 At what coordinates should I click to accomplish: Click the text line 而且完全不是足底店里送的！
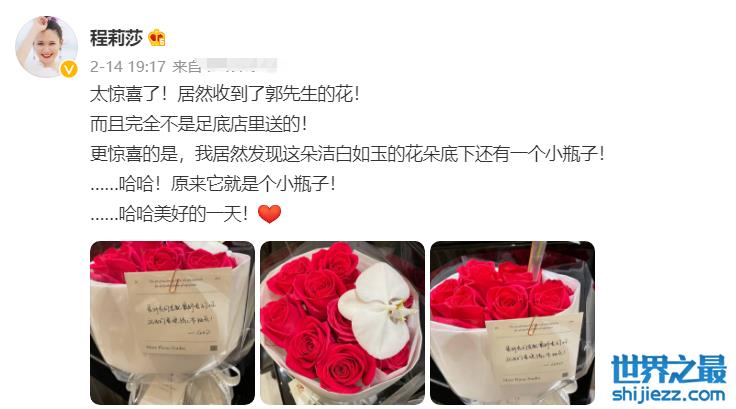pyautogui.click(x=199, y=124)
